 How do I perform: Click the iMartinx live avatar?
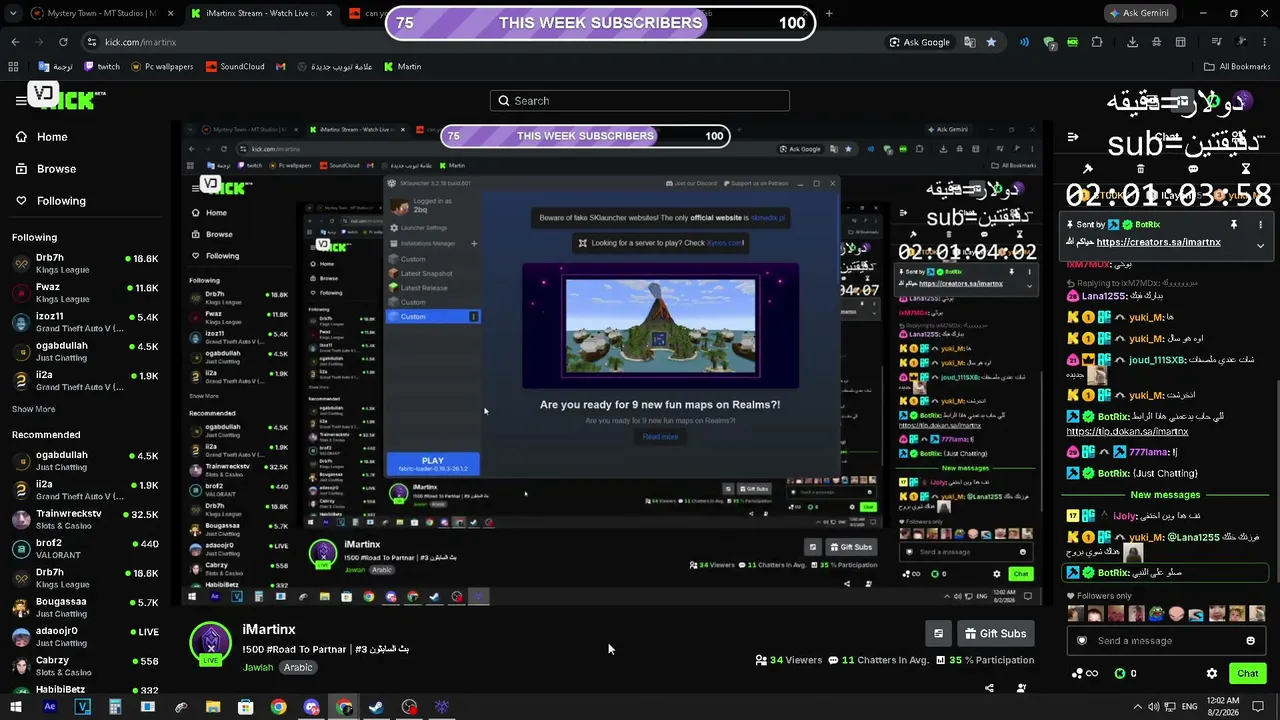coord(210,645)
